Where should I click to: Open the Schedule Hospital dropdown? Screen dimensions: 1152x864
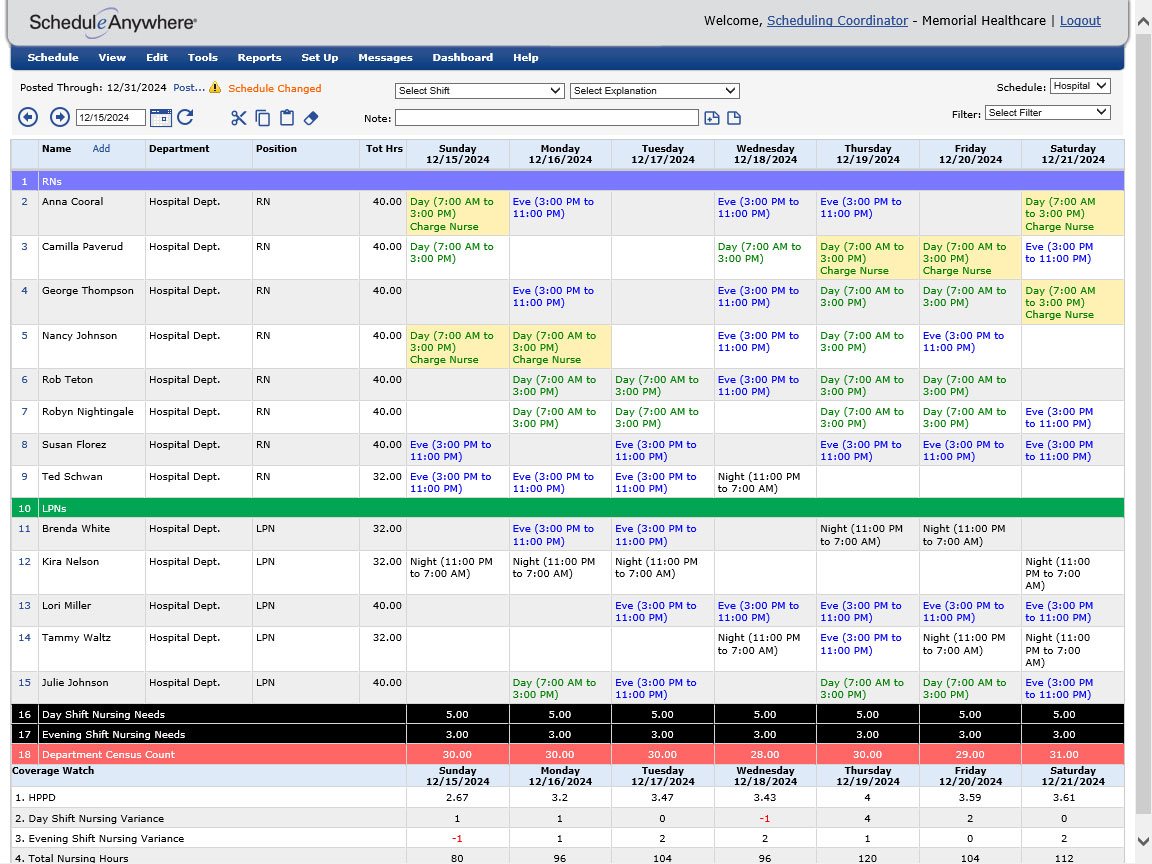1080,86
